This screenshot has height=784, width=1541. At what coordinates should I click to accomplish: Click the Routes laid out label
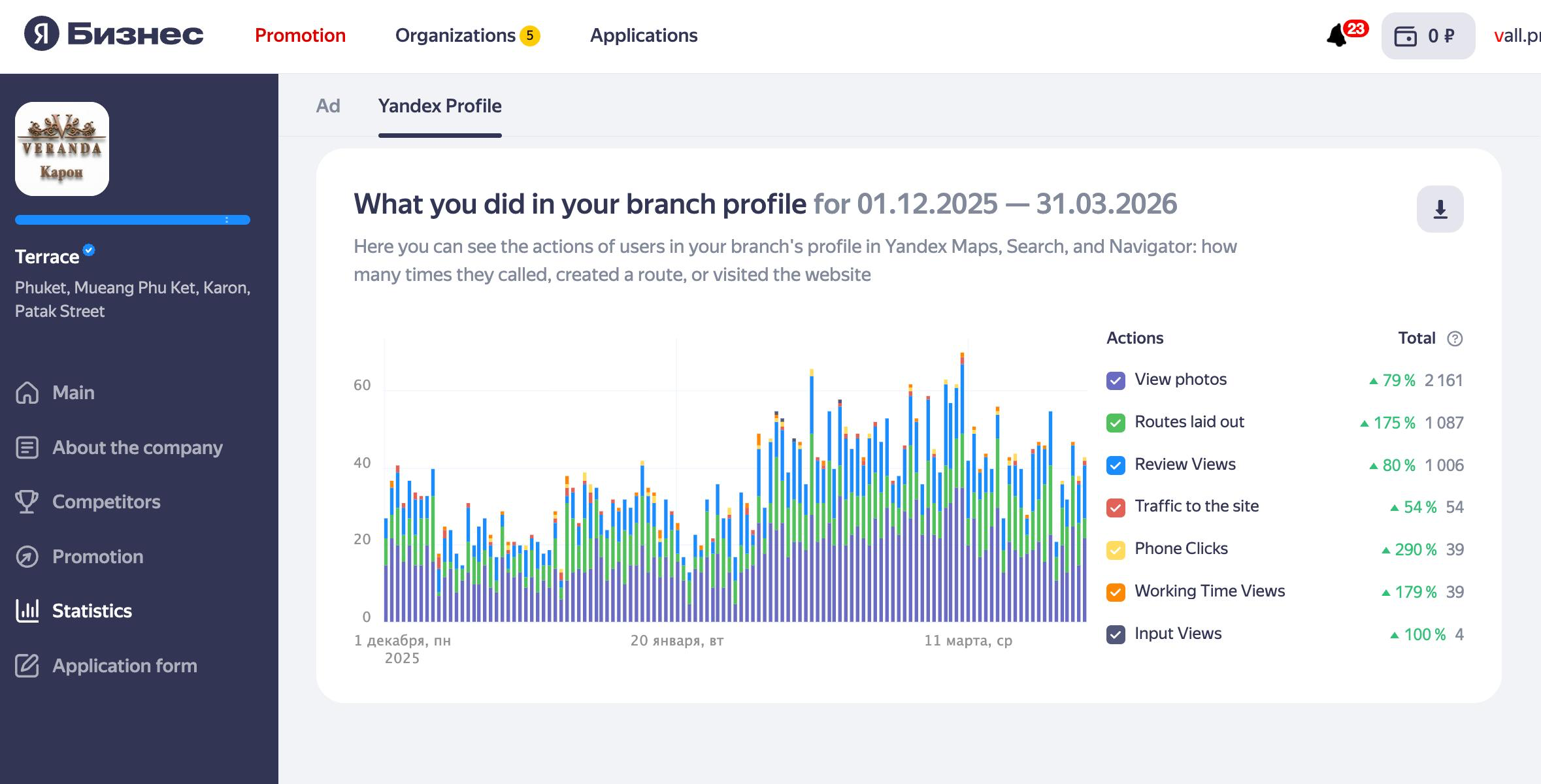click(1189, 422)
